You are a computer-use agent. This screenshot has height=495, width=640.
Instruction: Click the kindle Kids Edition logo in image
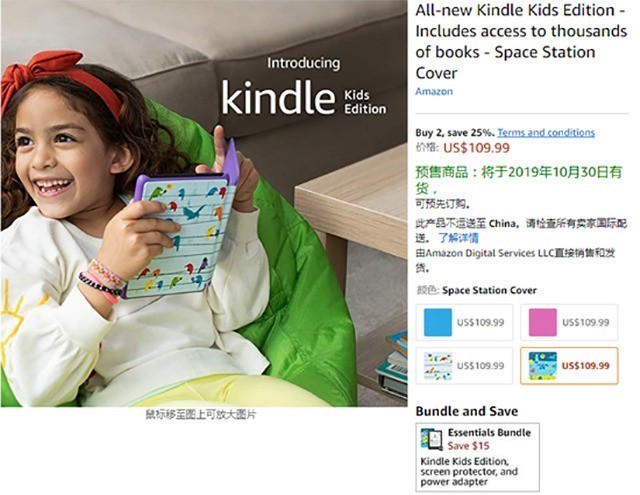click(304, 97)
